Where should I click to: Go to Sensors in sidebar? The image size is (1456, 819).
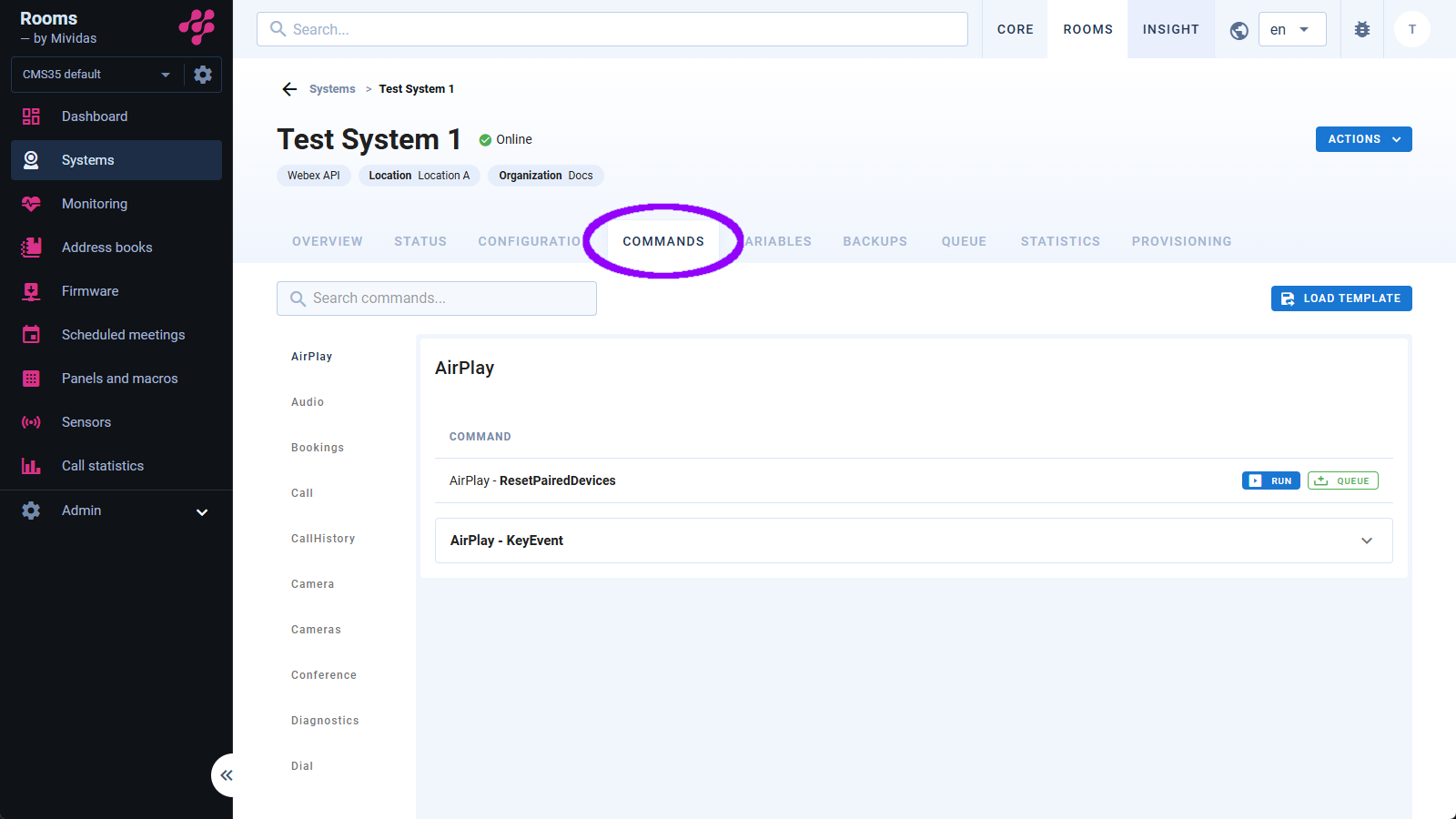[x=86, y=422]
